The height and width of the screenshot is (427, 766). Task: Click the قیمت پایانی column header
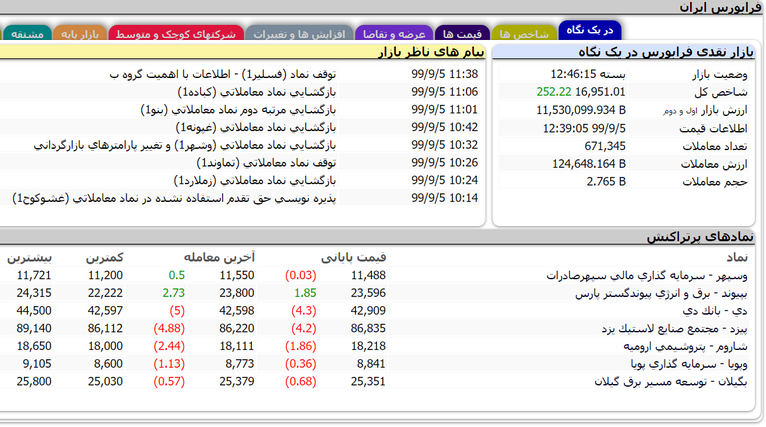click(x=353, y=257)
